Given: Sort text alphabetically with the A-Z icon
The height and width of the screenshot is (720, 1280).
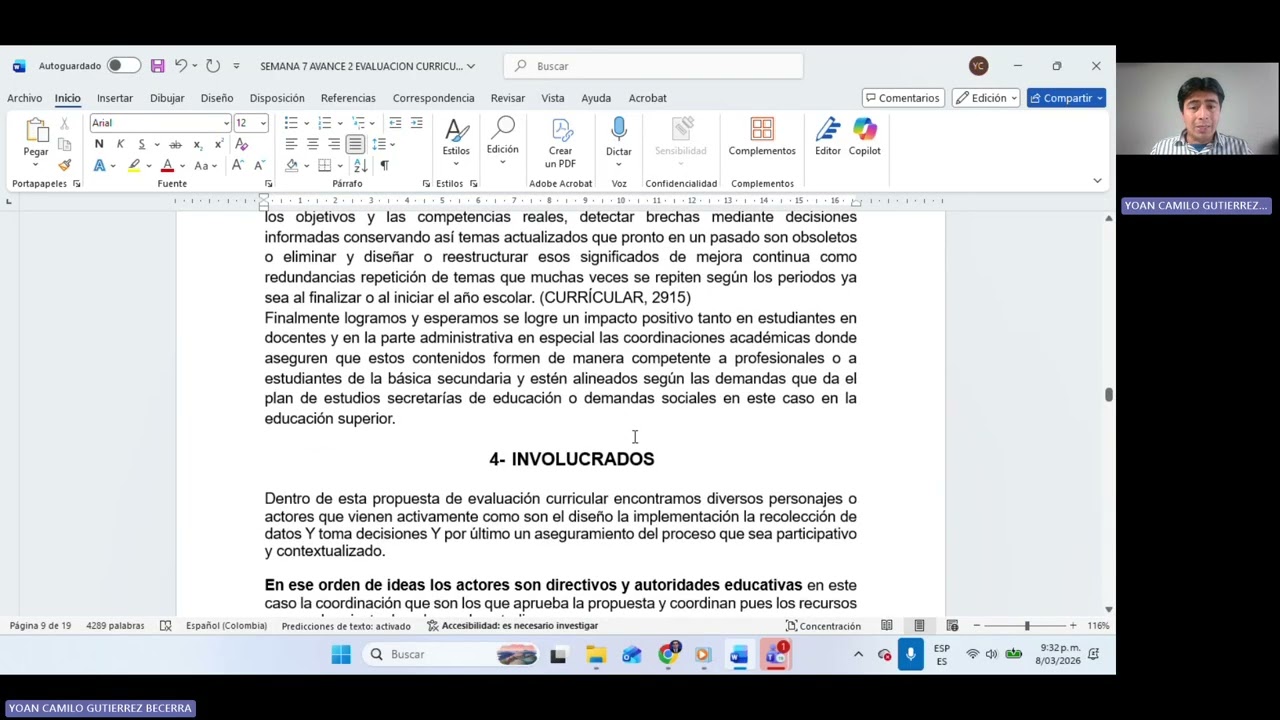Looking at the screenshot, I should pos(360,165).
